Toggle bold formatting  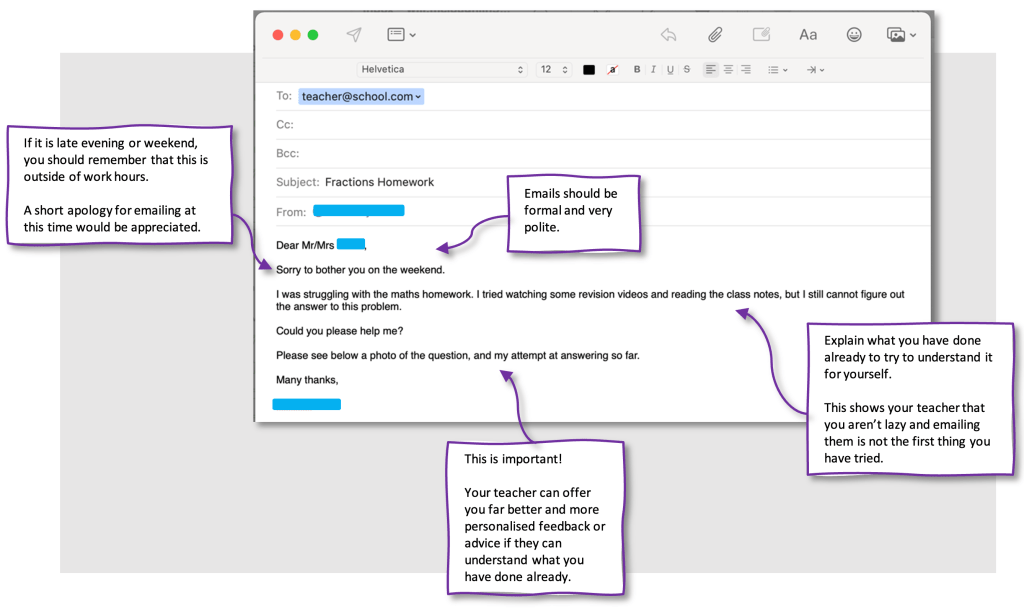[637, 70]
